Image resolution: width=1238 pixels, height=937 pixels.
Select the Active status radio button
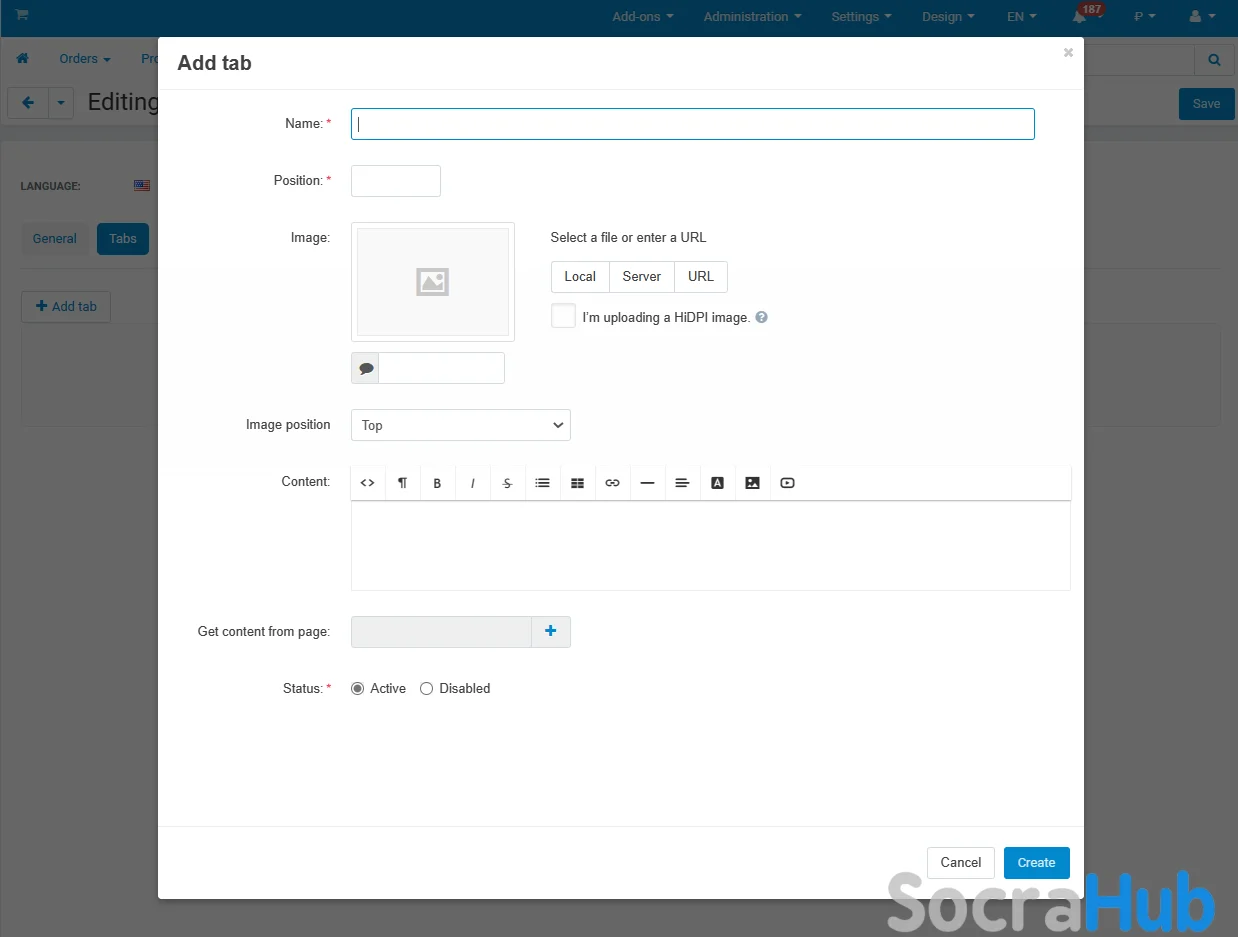click(358, 689)
